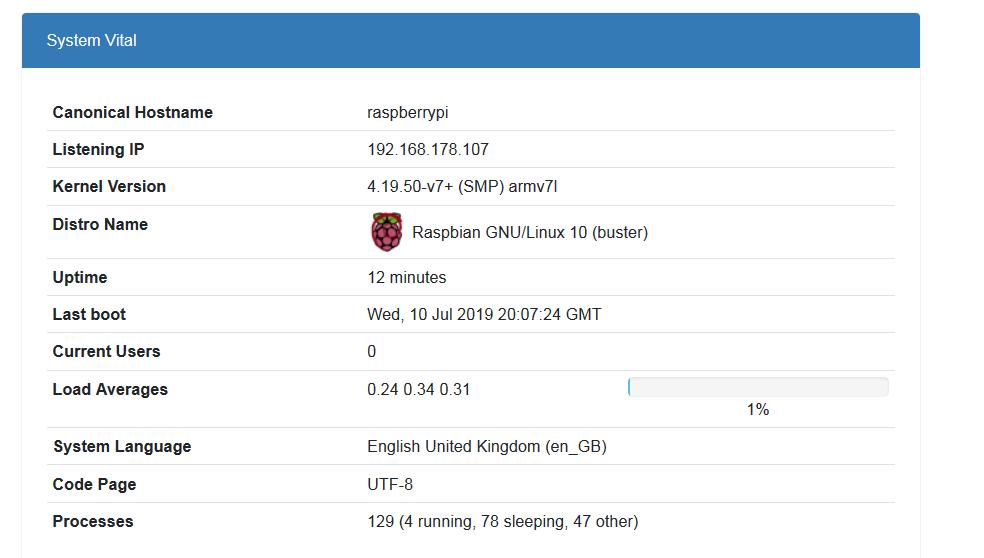This screenshot has height=558, width=984.
Task: Click the IP address 192.168.178.107
Action: [x=428, y=150]
